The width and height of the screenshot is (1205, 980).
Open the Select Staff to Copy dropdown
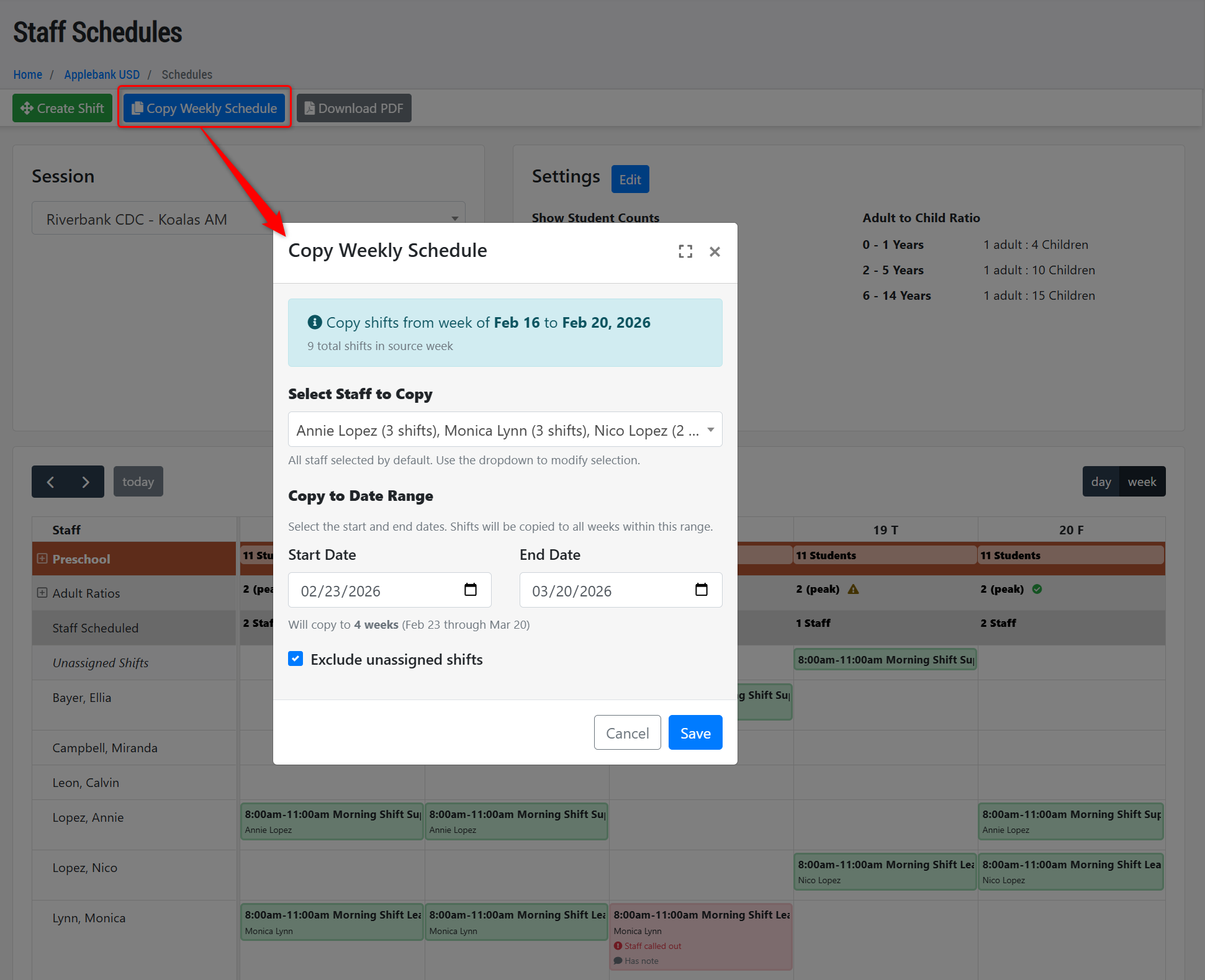505,429
